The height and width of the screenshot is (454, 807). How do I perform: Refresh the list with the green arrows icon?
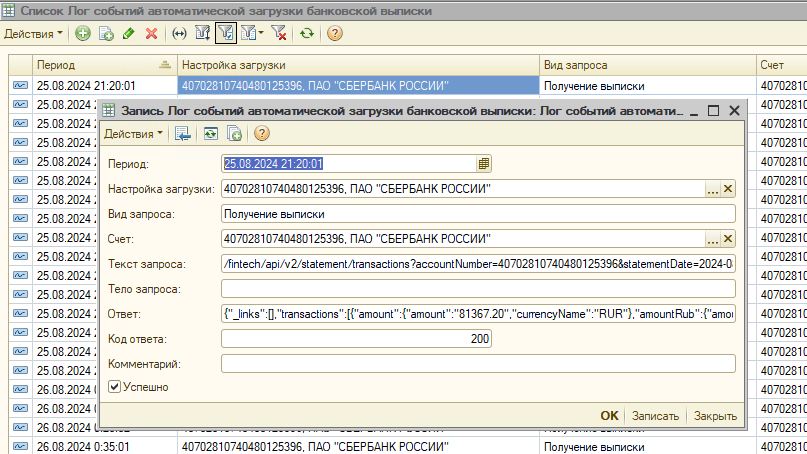(307, 33)
